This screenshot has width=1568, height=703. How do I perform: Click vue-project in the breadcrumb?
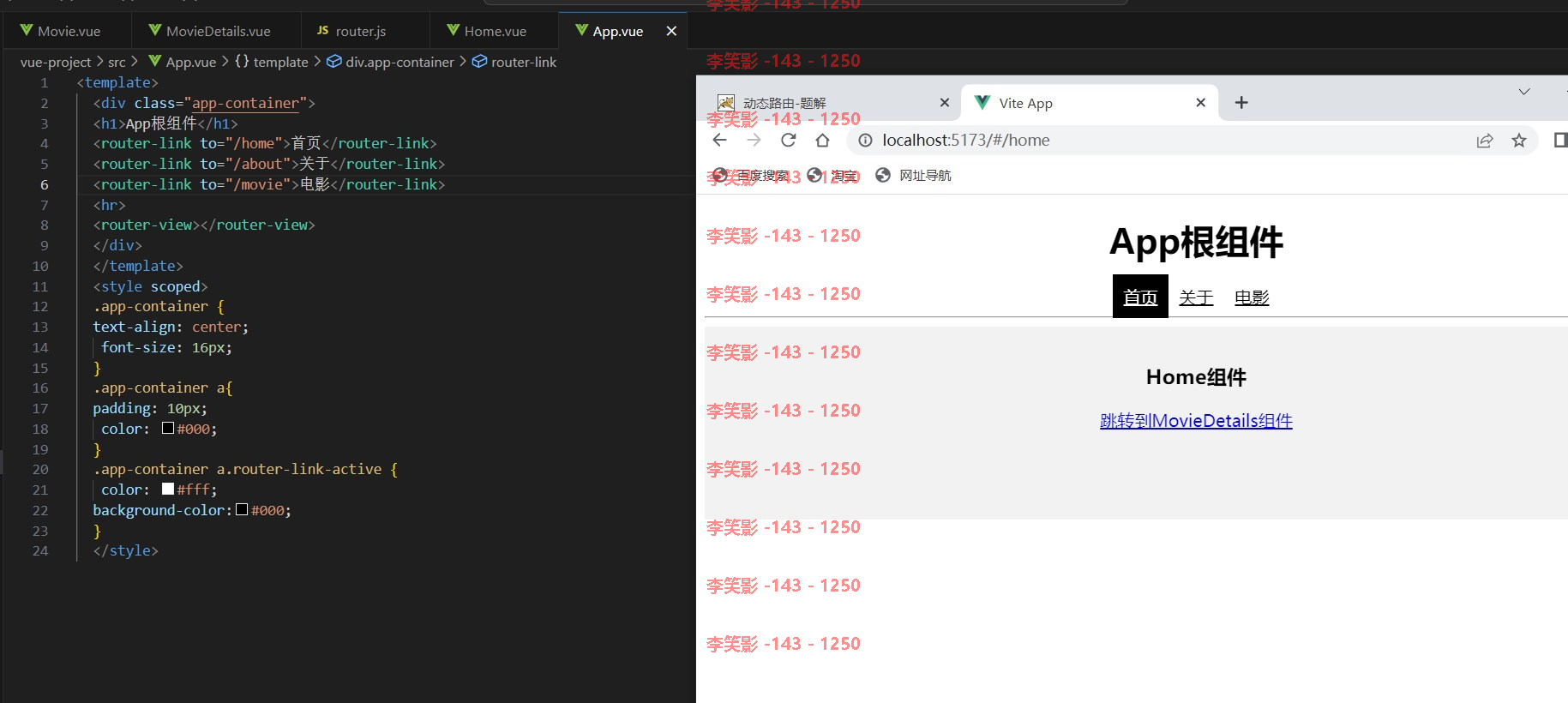56,62
